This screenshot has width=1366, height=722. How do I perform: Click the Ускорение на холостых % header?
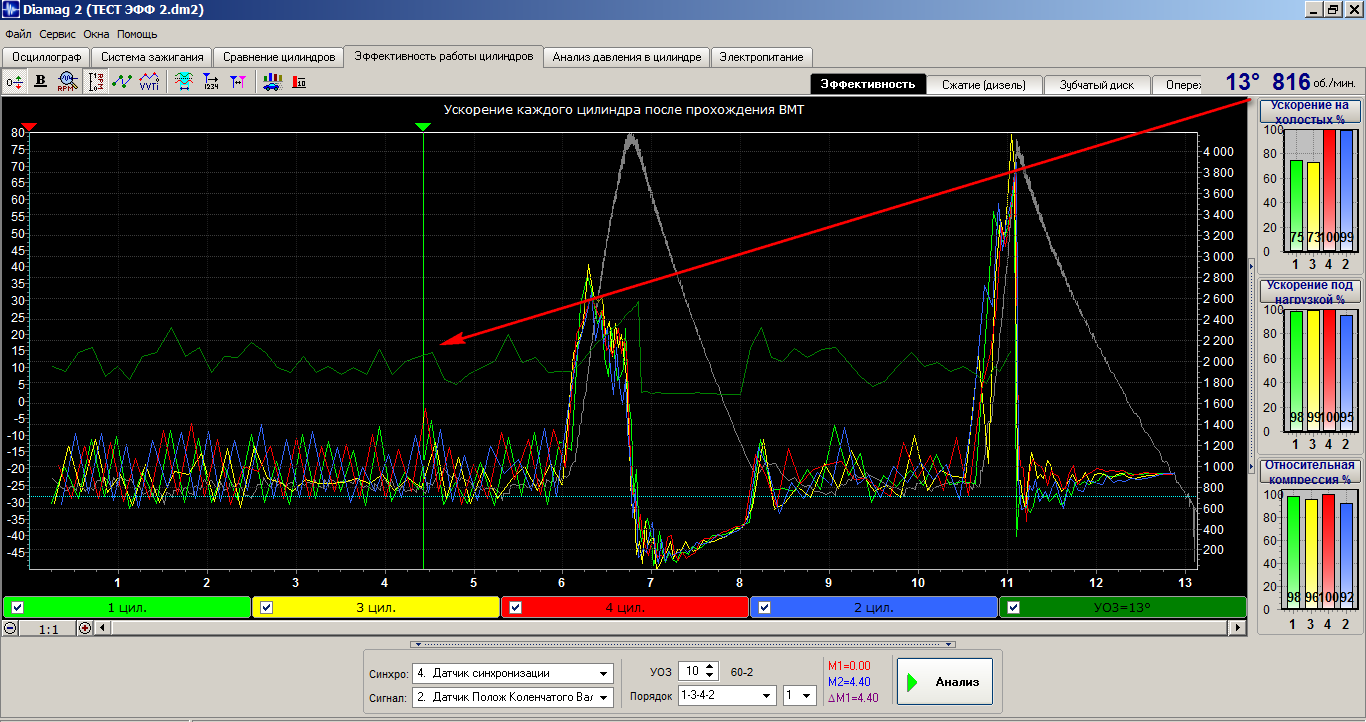(x=1309, y=112)
